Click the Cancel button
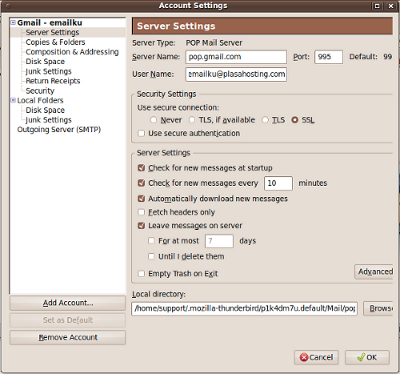Image resolution: width=400 pixels, height=374 pixels. click(316, 357)
